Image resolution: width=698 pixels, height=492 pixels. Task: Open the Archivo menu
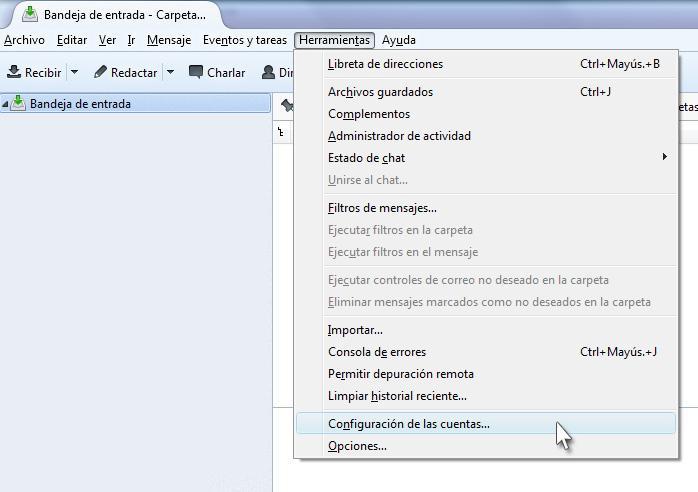click(24, 40)
